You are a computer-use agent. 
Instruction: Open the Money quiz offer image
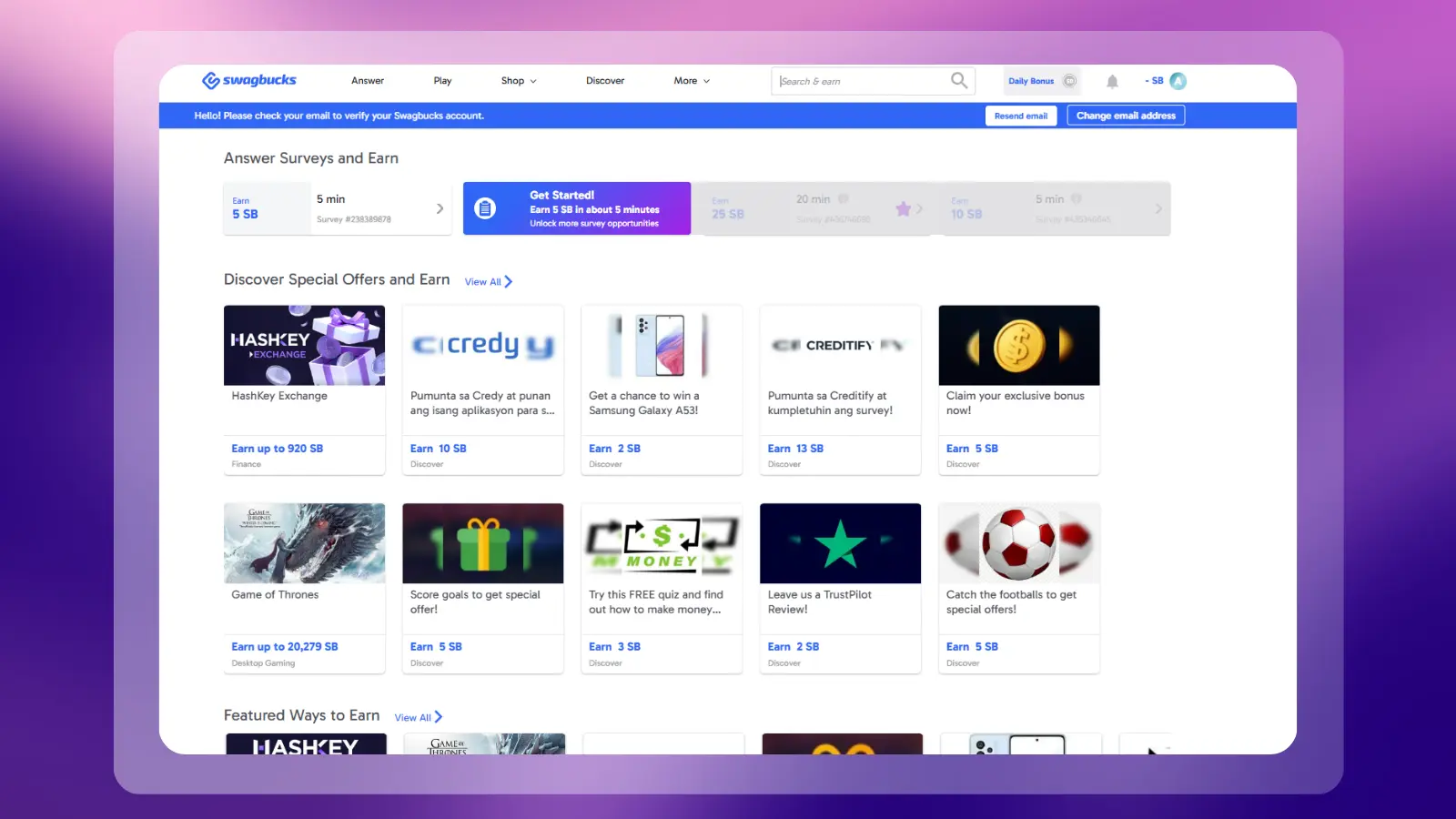[x=662, y=543]
